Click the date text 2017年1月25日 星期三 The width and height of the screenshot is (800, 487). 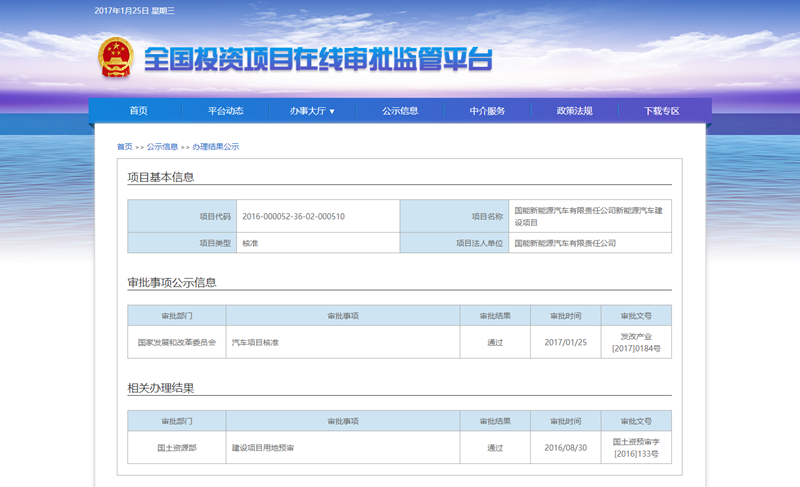coord(134,10)
